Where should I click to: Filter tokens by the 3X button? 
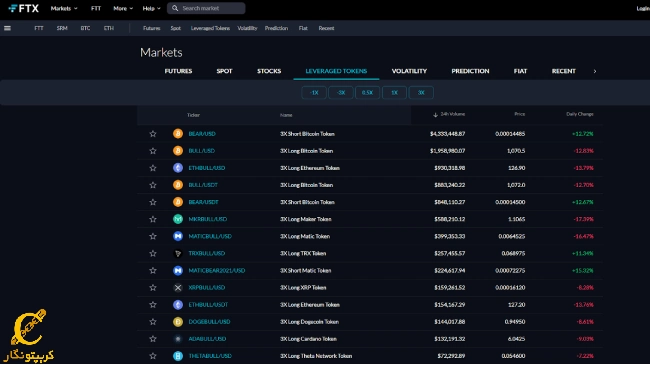click(421, 92)
